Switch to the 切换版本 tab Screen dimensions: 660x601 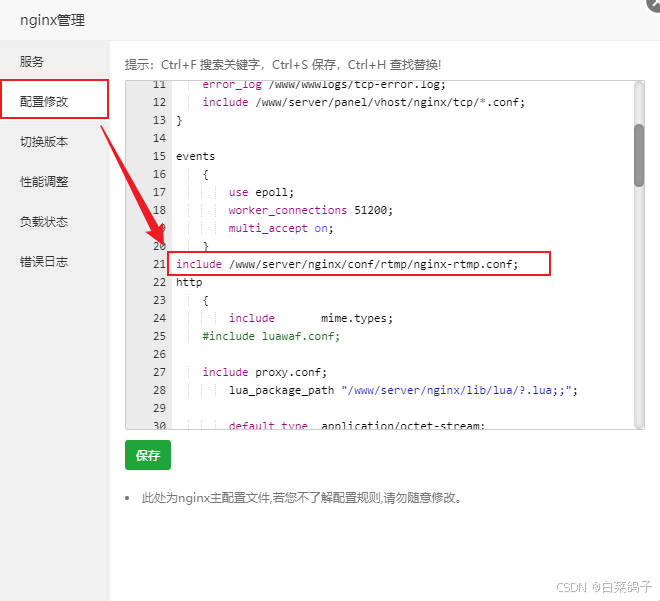pos(44,142)
